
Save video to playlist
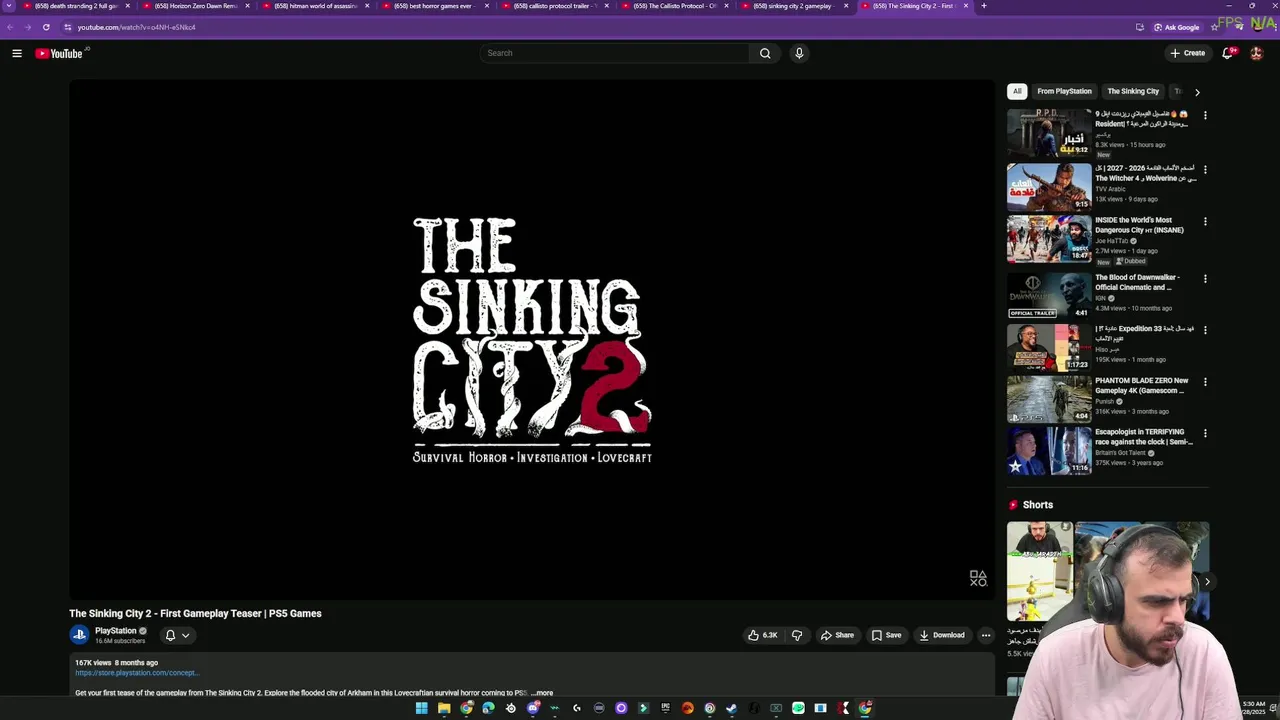pos(886,635)
